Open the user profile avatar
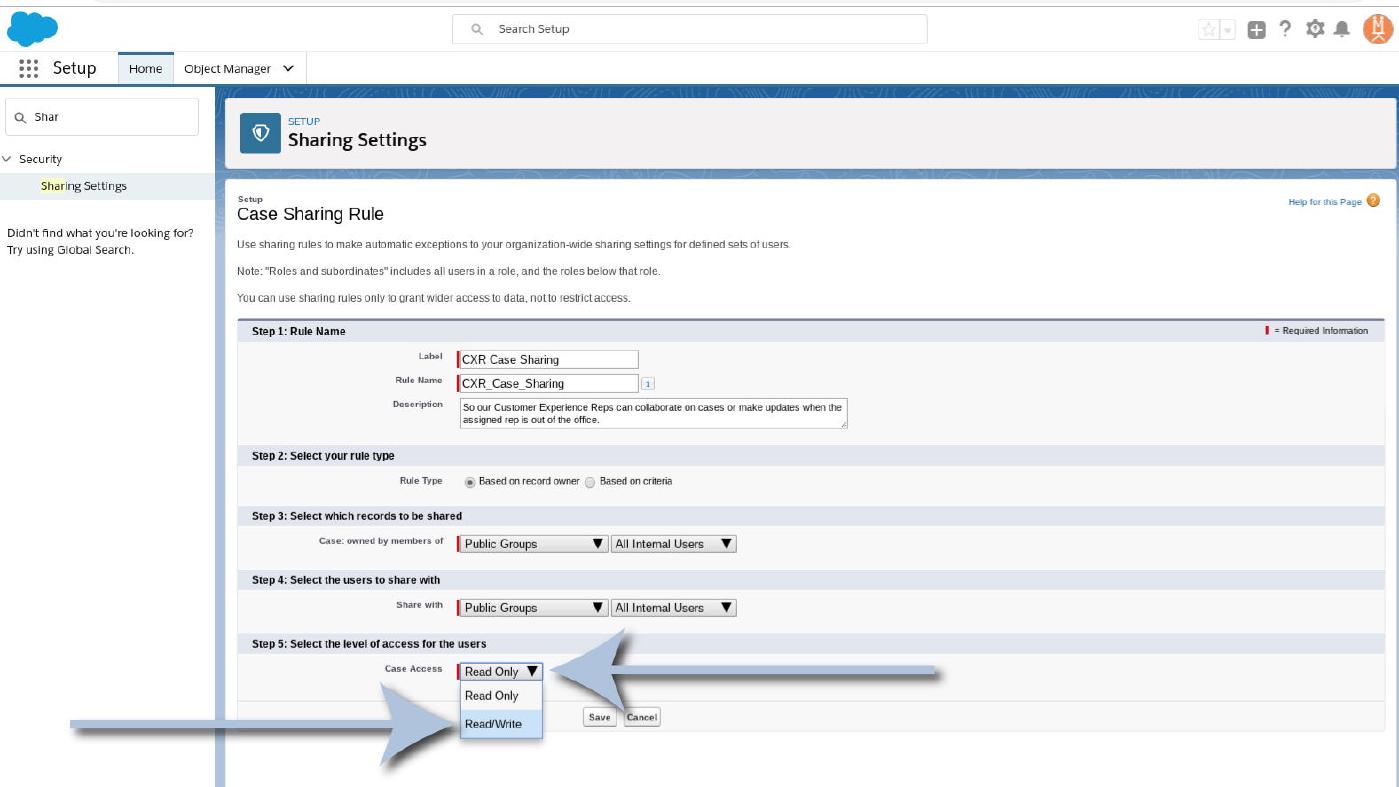This screenshot has height=787, width=1399. click(1377, 29)
